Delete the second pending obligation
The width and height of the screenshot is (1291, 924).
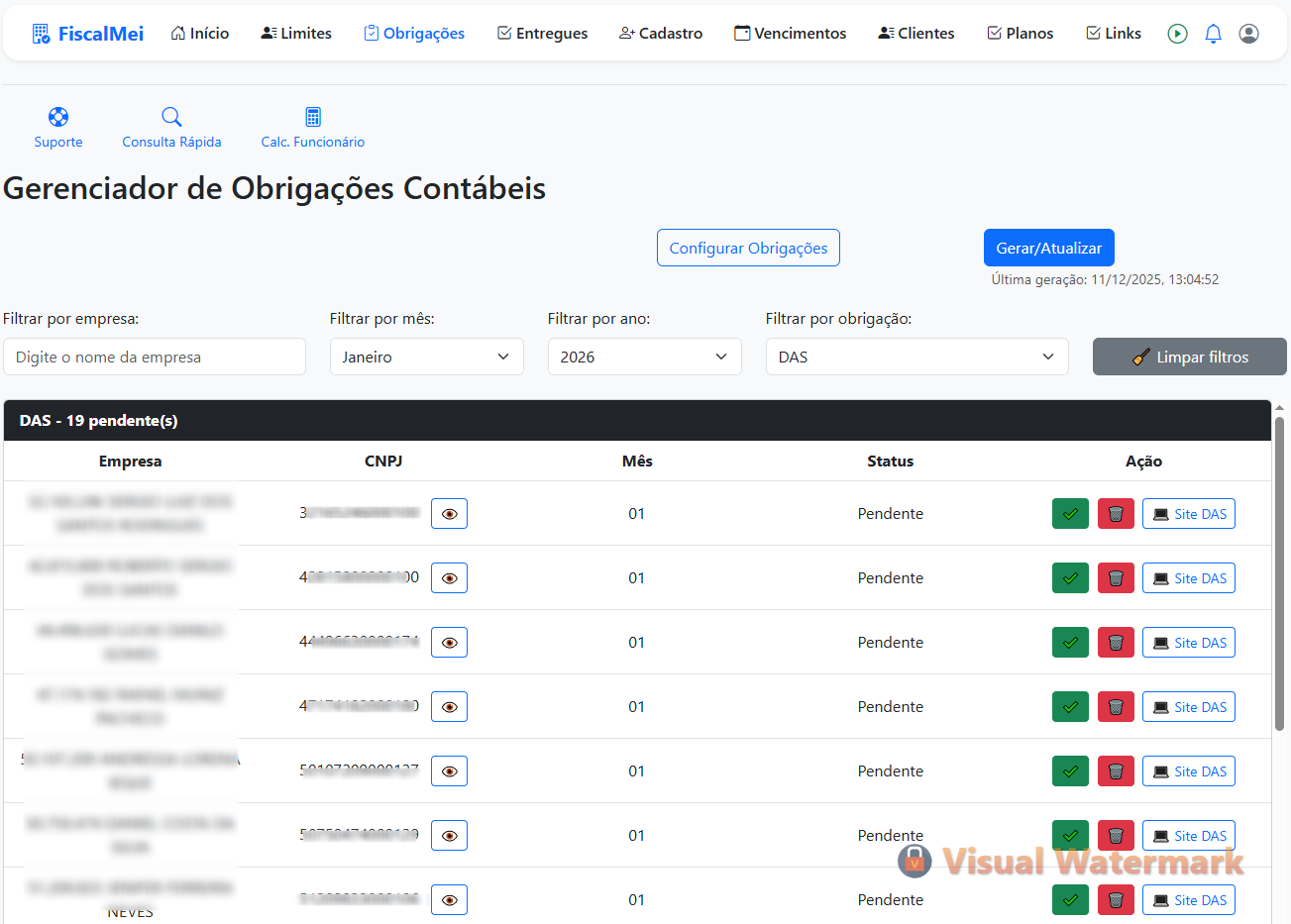point(1116,577)
